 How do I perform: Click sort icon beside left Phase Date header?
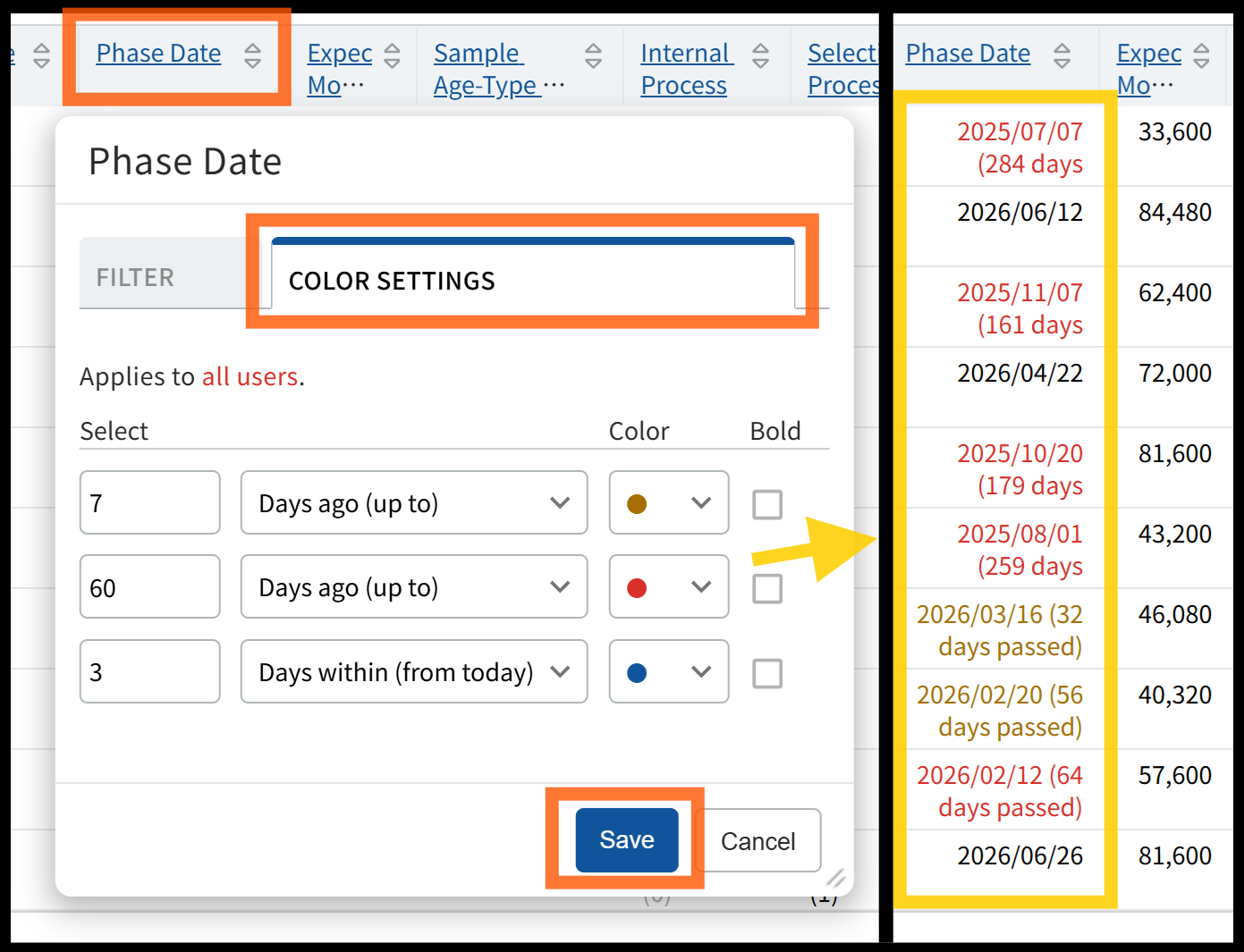(x=253, y=55)
